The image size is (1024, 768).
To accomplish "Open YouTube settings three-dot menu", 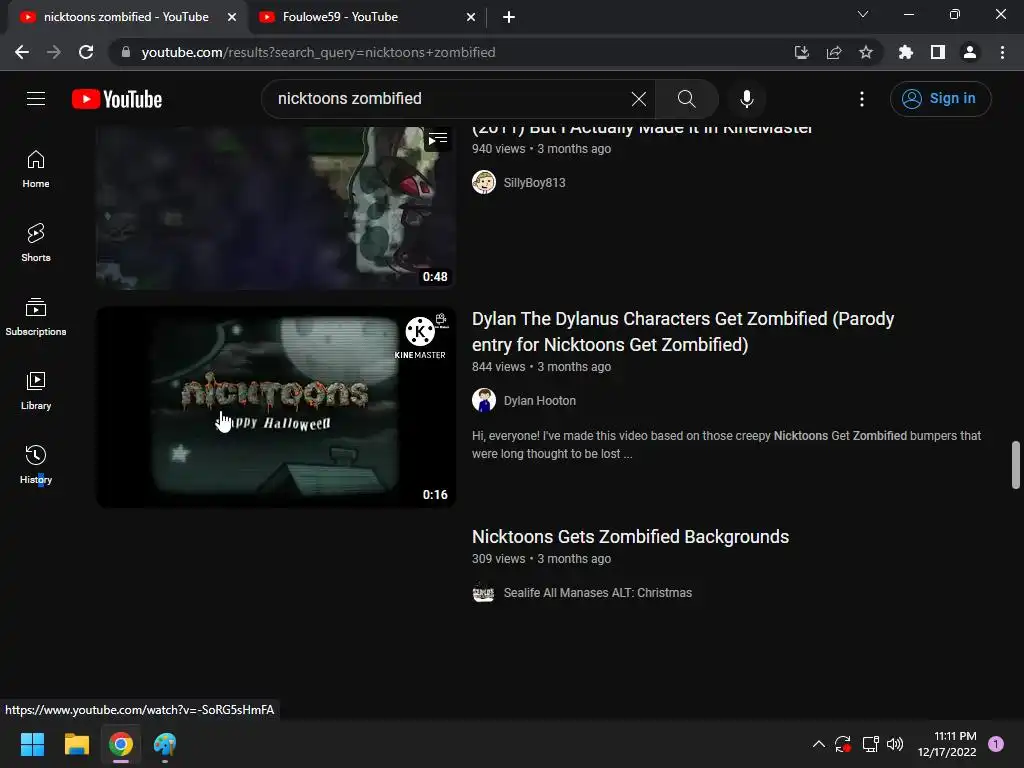I will 861,99.
